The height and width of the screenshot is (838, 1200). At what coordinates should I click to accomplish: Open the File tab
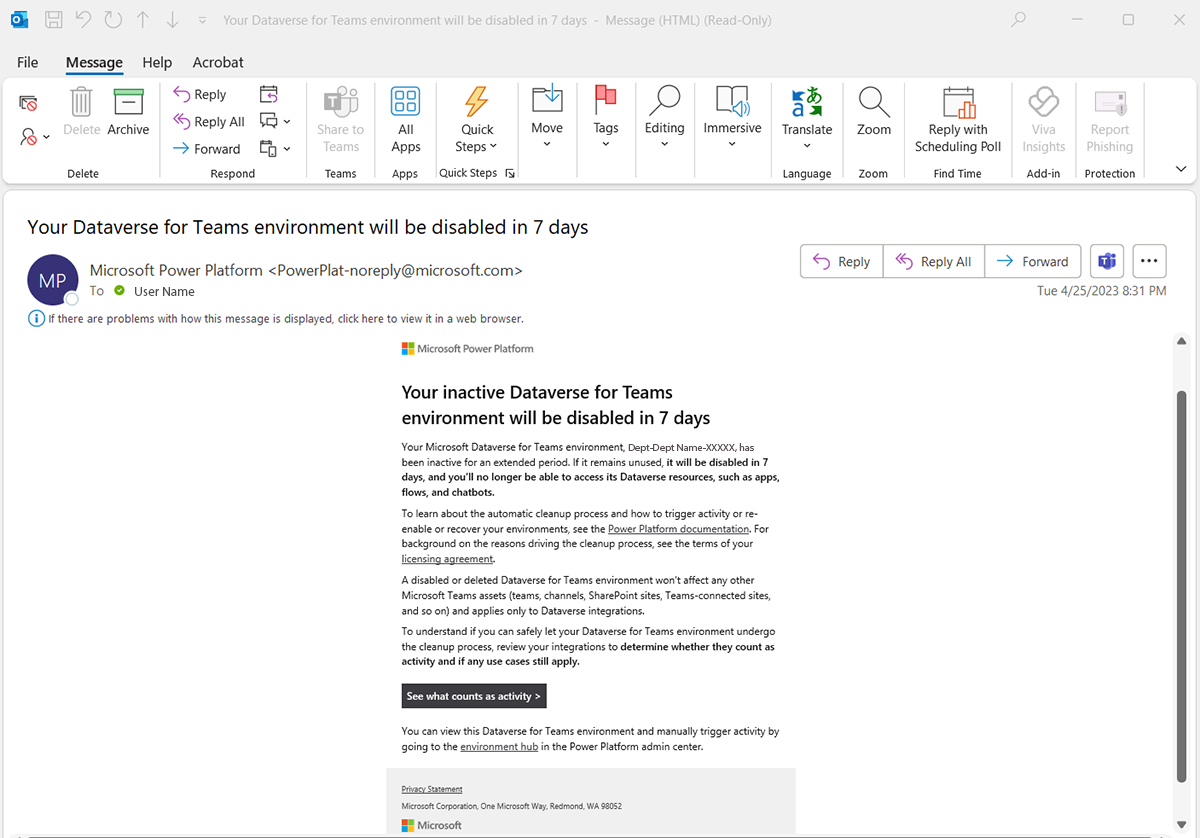tap(28, 62)
